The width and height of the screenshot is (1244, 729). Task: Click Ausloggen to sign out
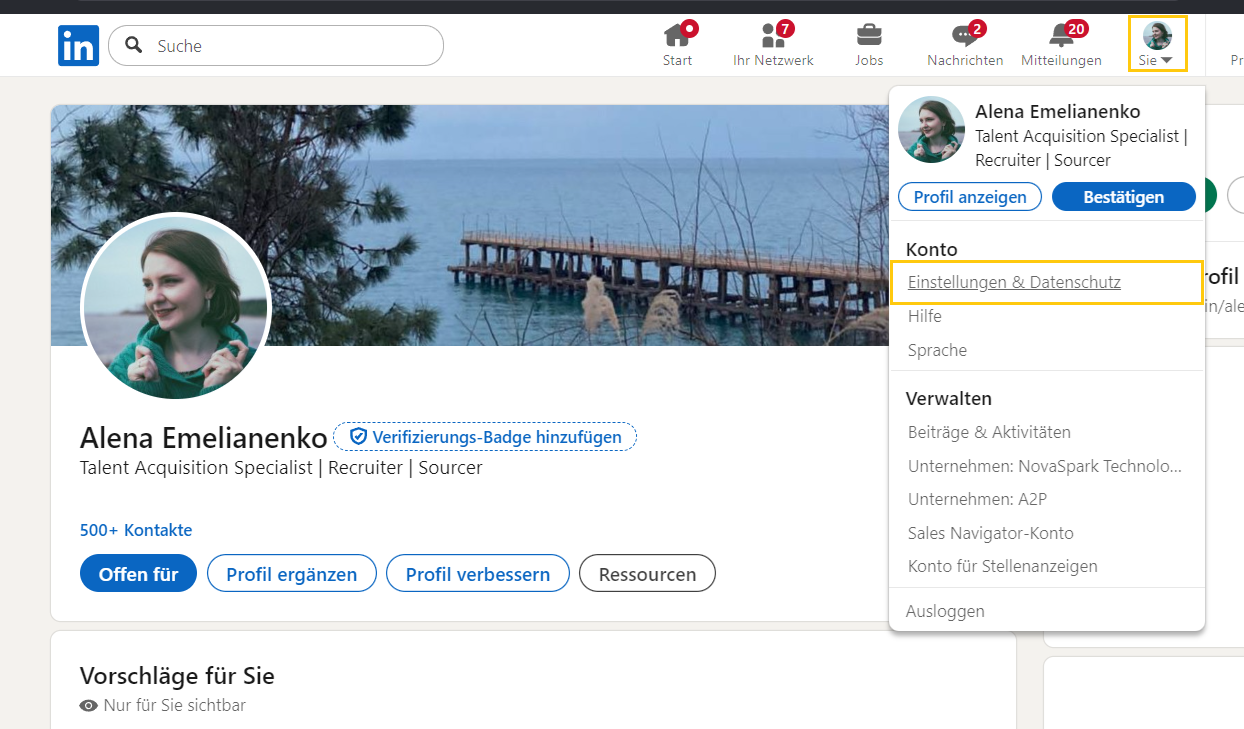point(945,611)
